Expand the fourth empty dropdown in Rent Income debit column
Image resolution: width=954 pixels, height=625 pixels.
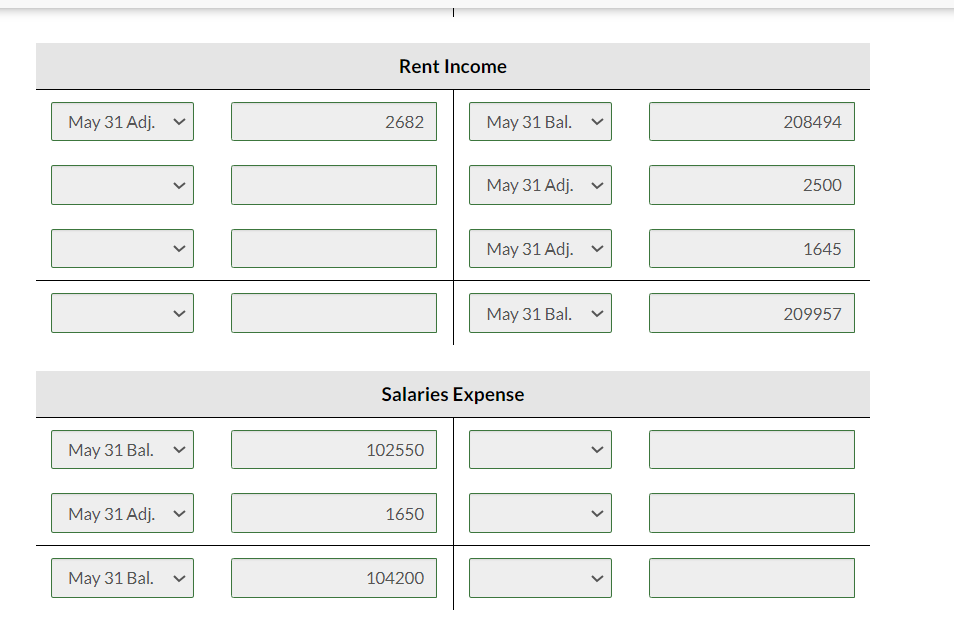[x=122, y=312]
